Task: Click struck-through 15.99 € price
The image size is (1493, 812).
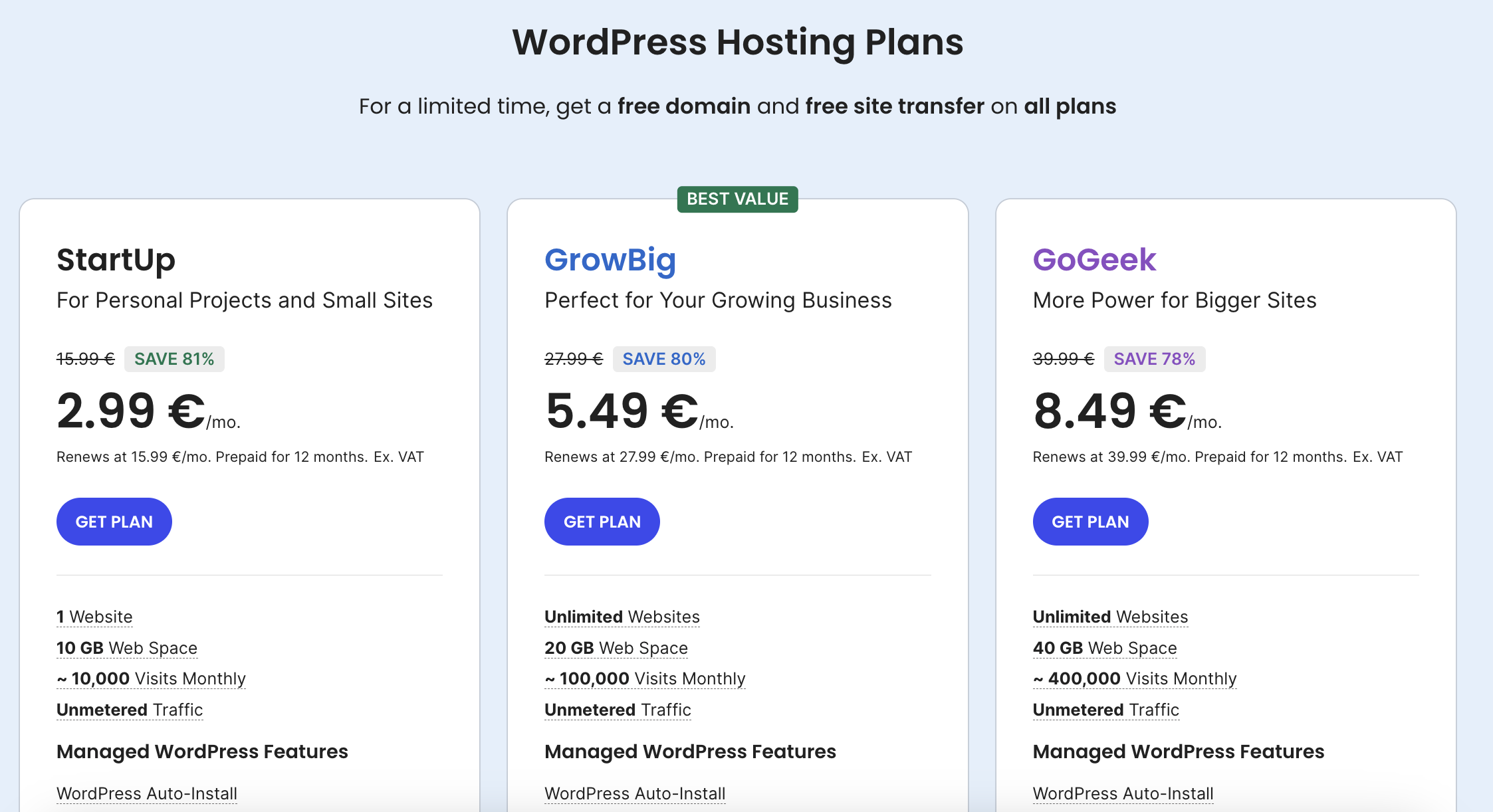Action: pyautogui.click(x=86, y=359)
